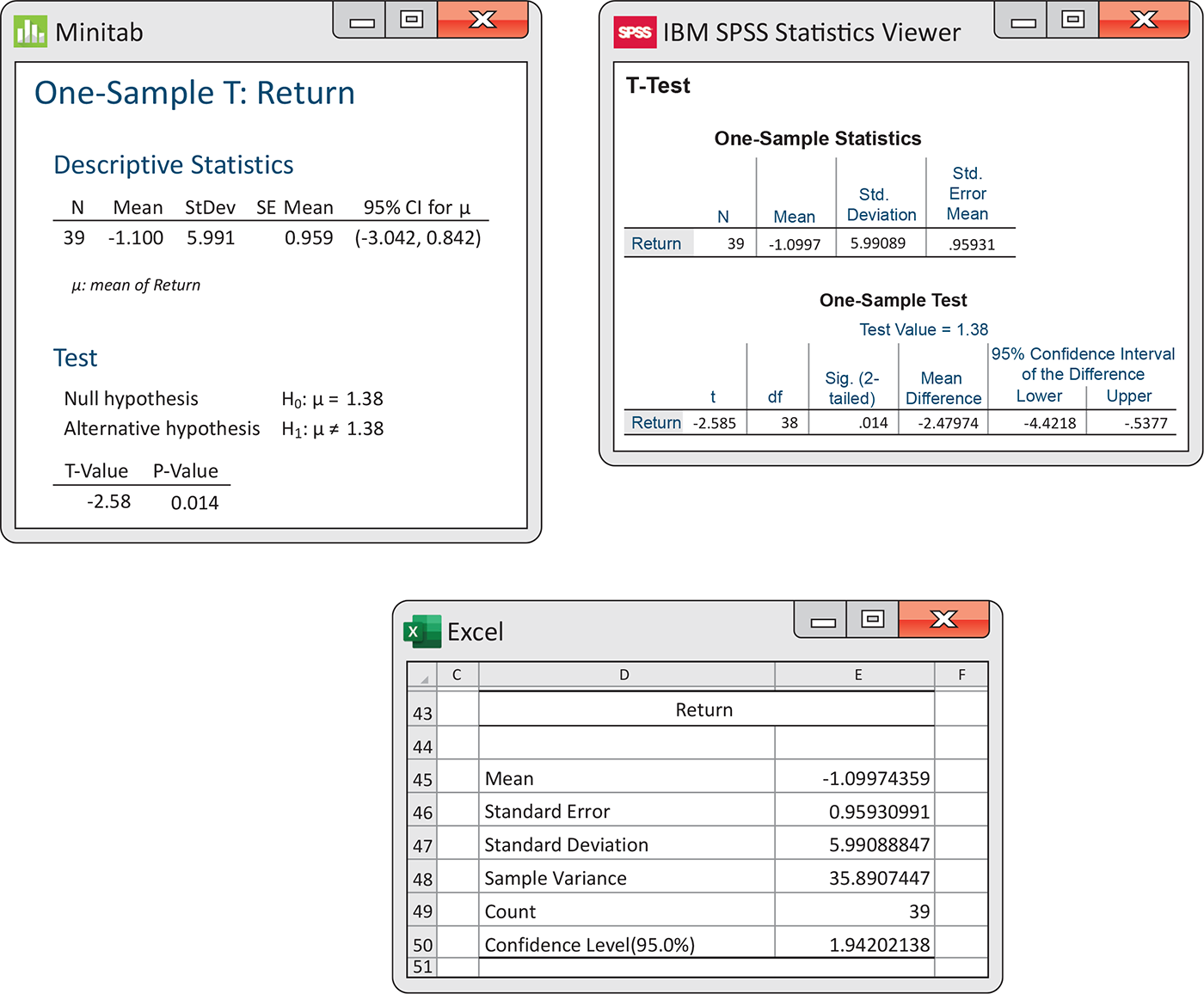The width and height of the screenshot is (1204, 994).
Task: Click Minitab StDev value 5.991
Action: coord(211,237)
